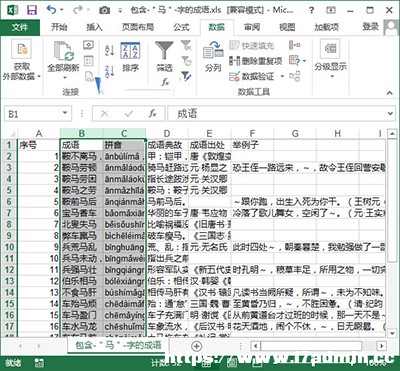Open Get External Data (获取外部数据)
400x371 pixels.
pos(21,60)
